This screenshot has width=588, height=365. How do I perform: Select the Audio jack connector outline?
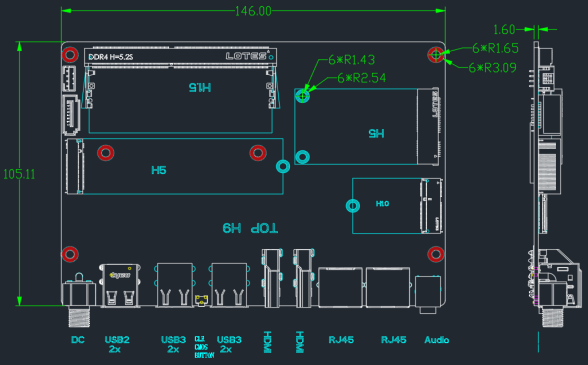(x=428, y=294)
